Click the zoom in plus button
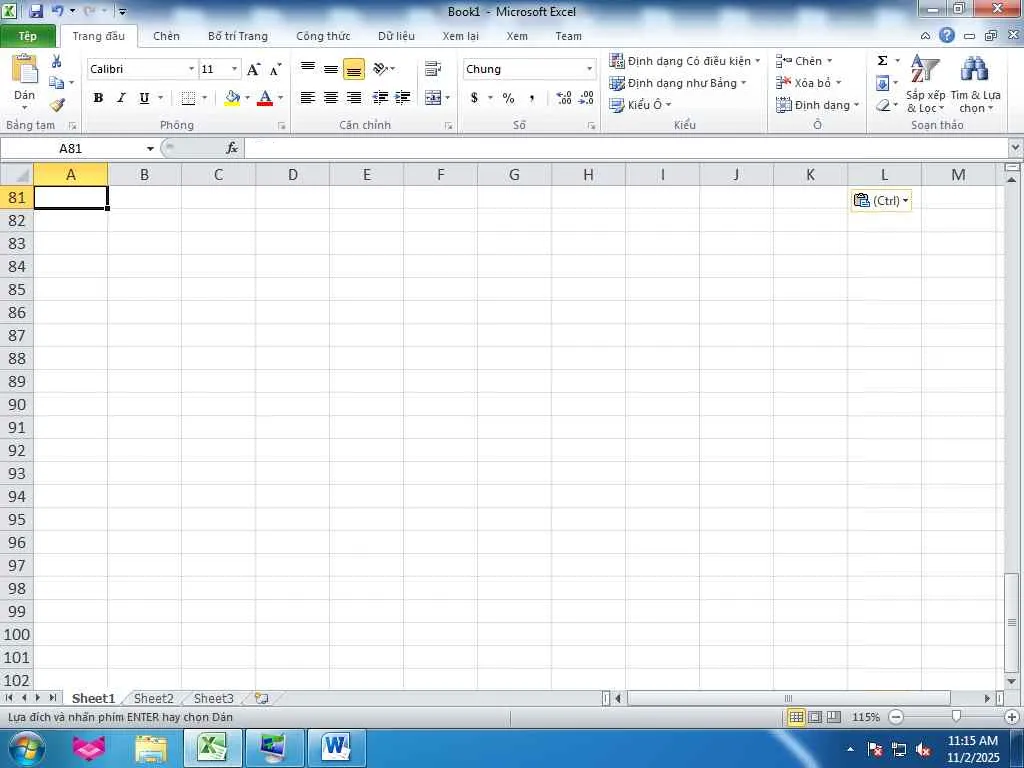The height and width of the screenshot is (768, 1024). (x=1012, y=717)
